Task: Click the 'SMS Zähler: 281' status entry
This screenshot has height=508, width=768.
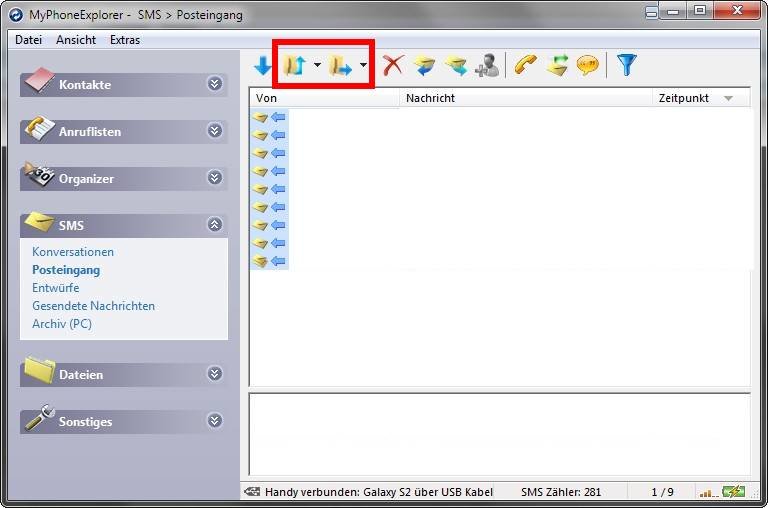Action: (561, 492)
